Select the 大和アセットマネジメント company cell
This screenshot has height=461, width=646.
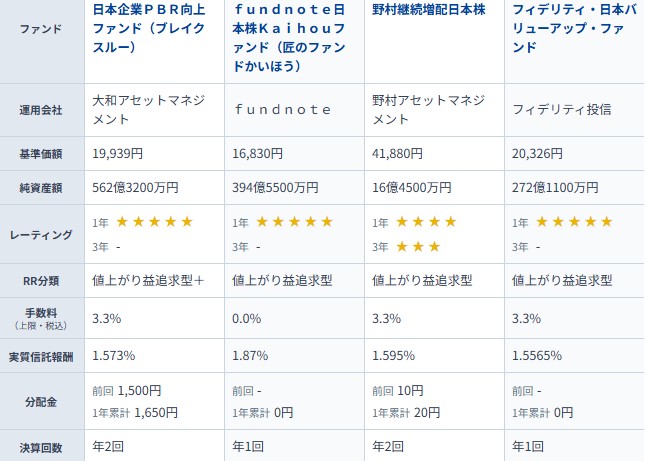click(x=149, y=109)
